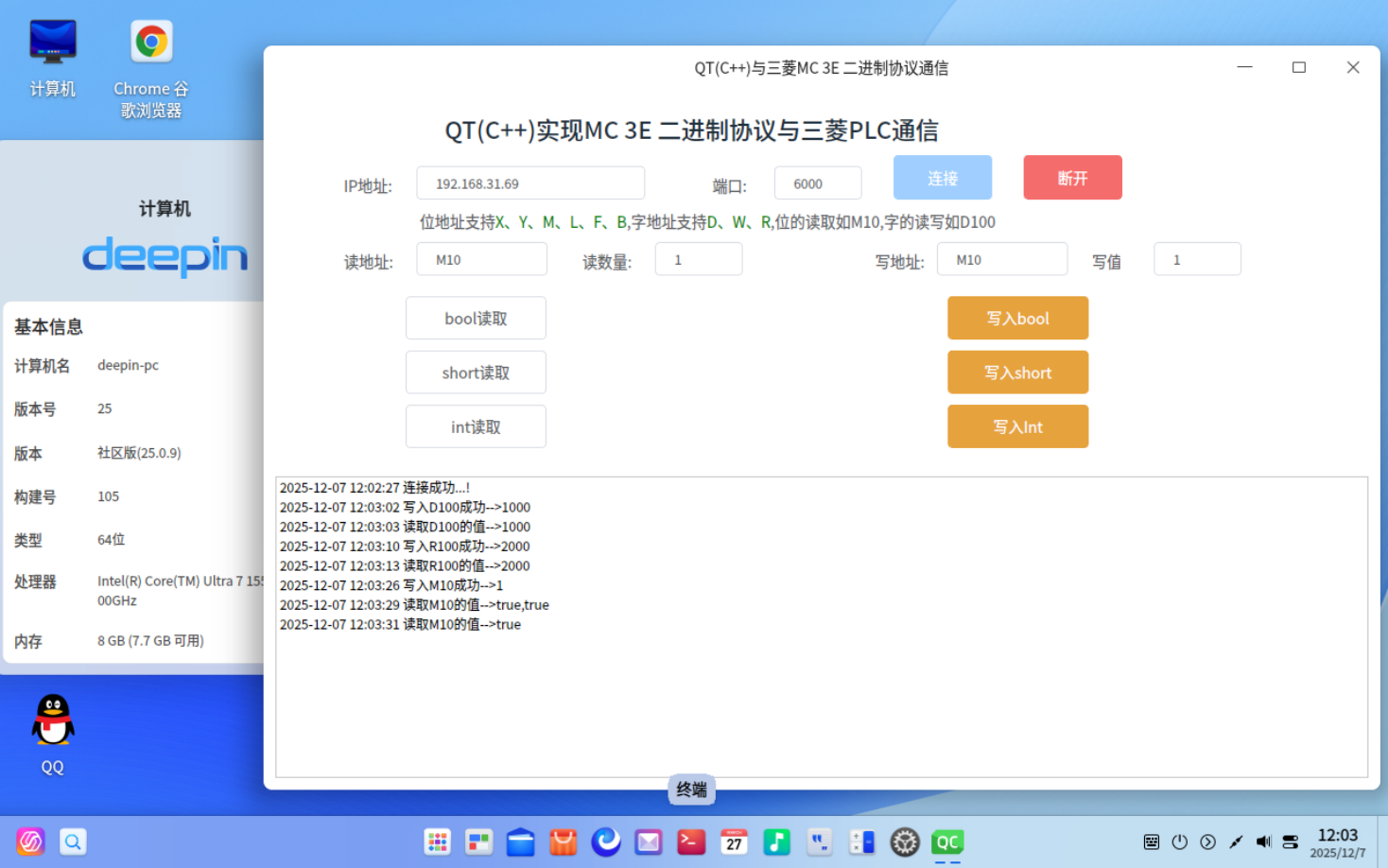Open the multitasking view icon in taskbar
1388x868 pixels.
click(x=479, y=842)
